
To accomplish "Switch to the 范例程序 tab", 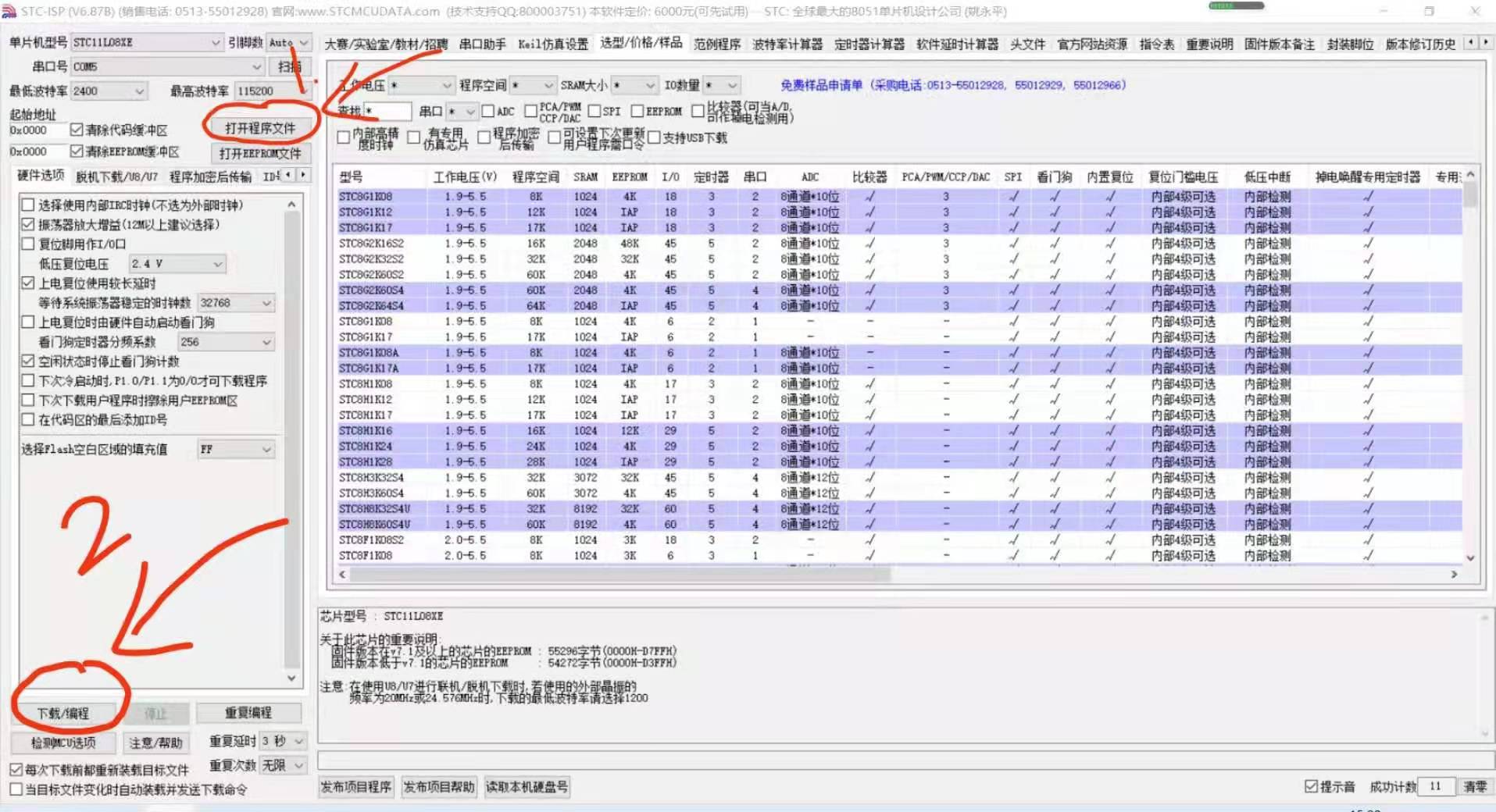I will pos(717,45).
